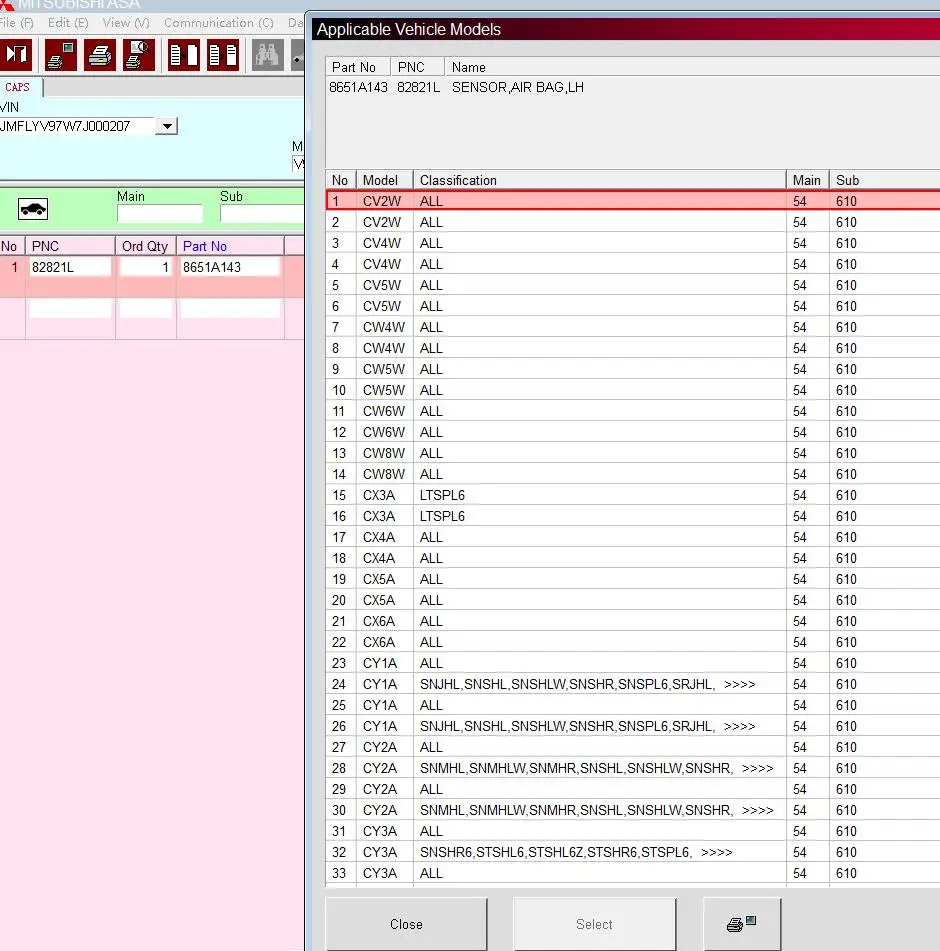
Task: Click the printer icon button in the dialog
Action: point(742,924)
